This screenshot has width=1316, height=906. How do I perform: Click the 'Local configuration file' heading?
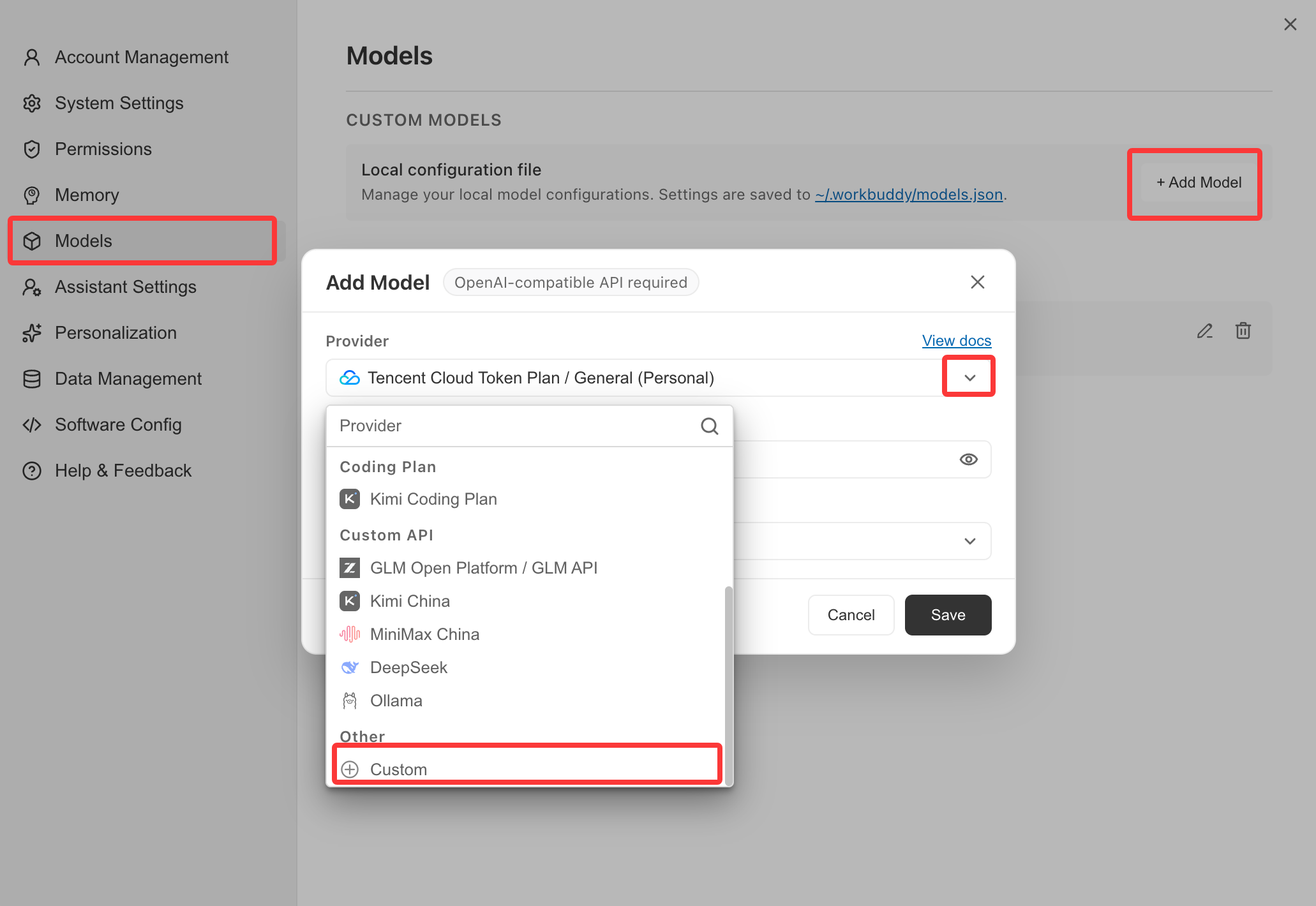[x=451, y=170]
